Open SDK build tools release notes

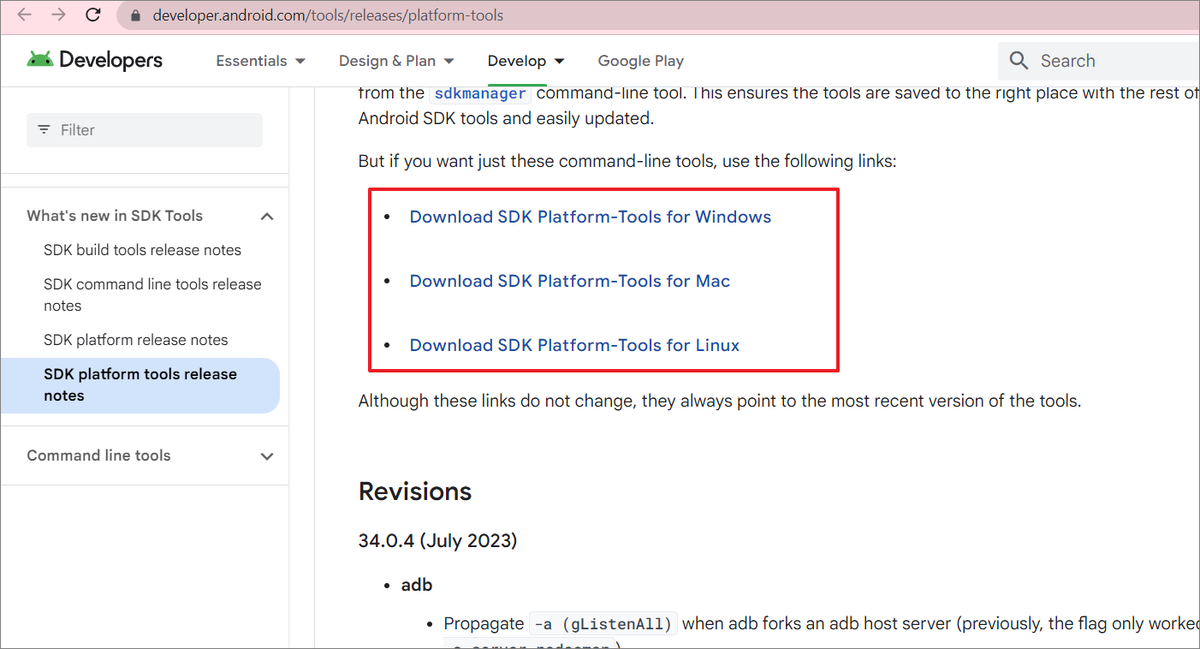142,250
